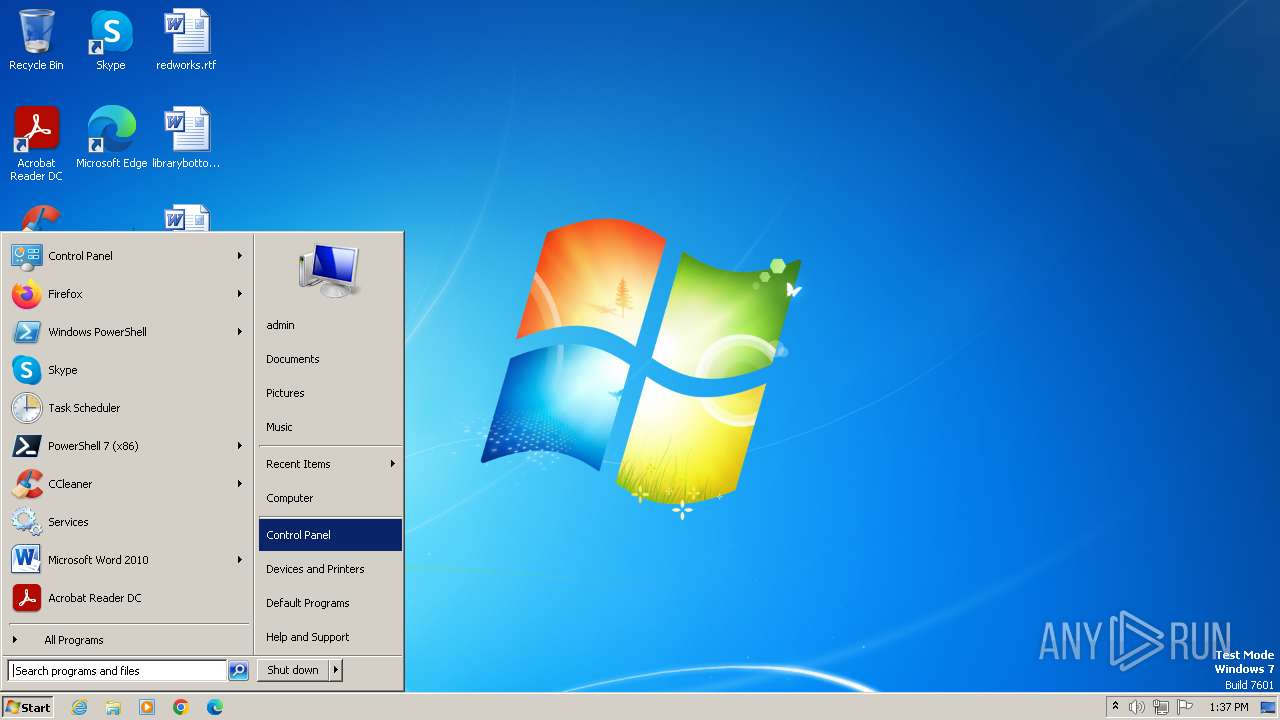Open Music from Start menu
Image resolution: width=1280 pixels, height=720 pixels.
pos(330,427)
